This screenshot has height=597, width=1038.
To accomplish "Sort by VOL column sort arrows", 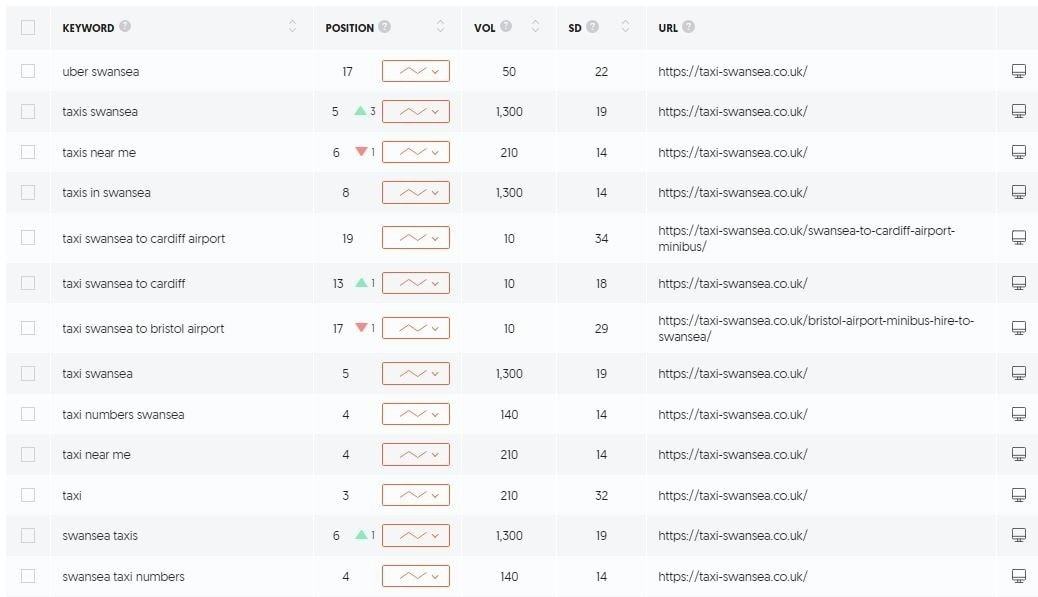I will [536, 26].
